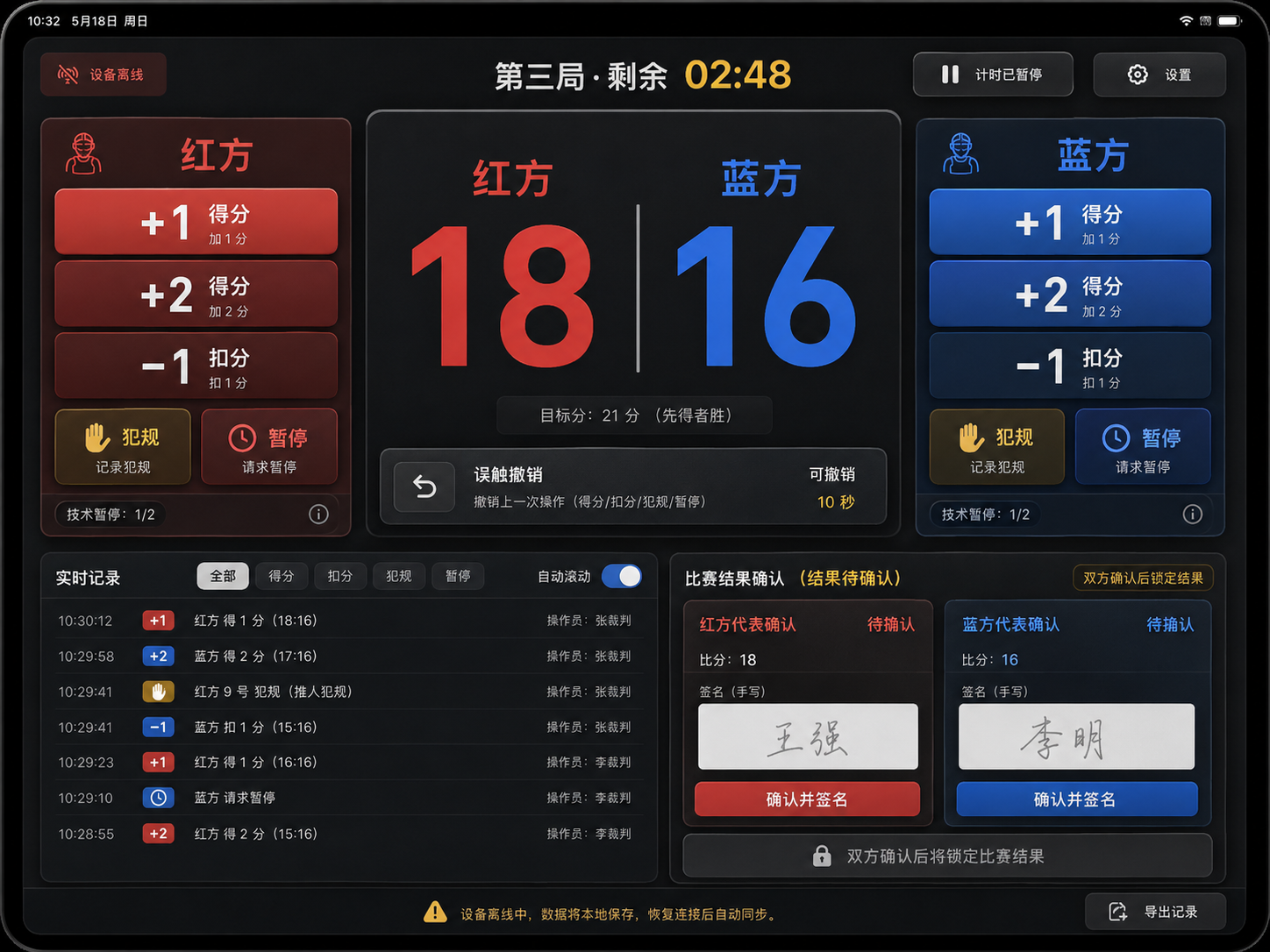The image size is (1270, 952).
Task: Click the yellow foul hand badge for 红方 9 号
Action: point(158,692)
